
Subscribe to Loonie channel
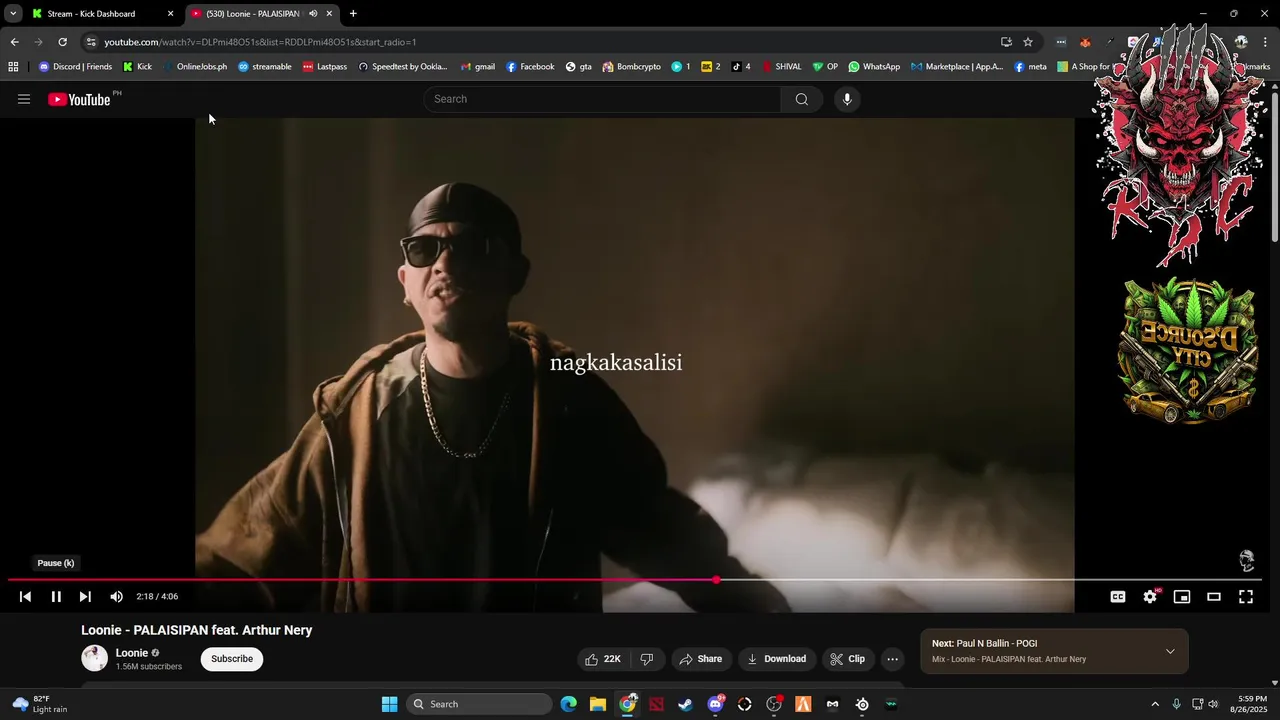232,659
